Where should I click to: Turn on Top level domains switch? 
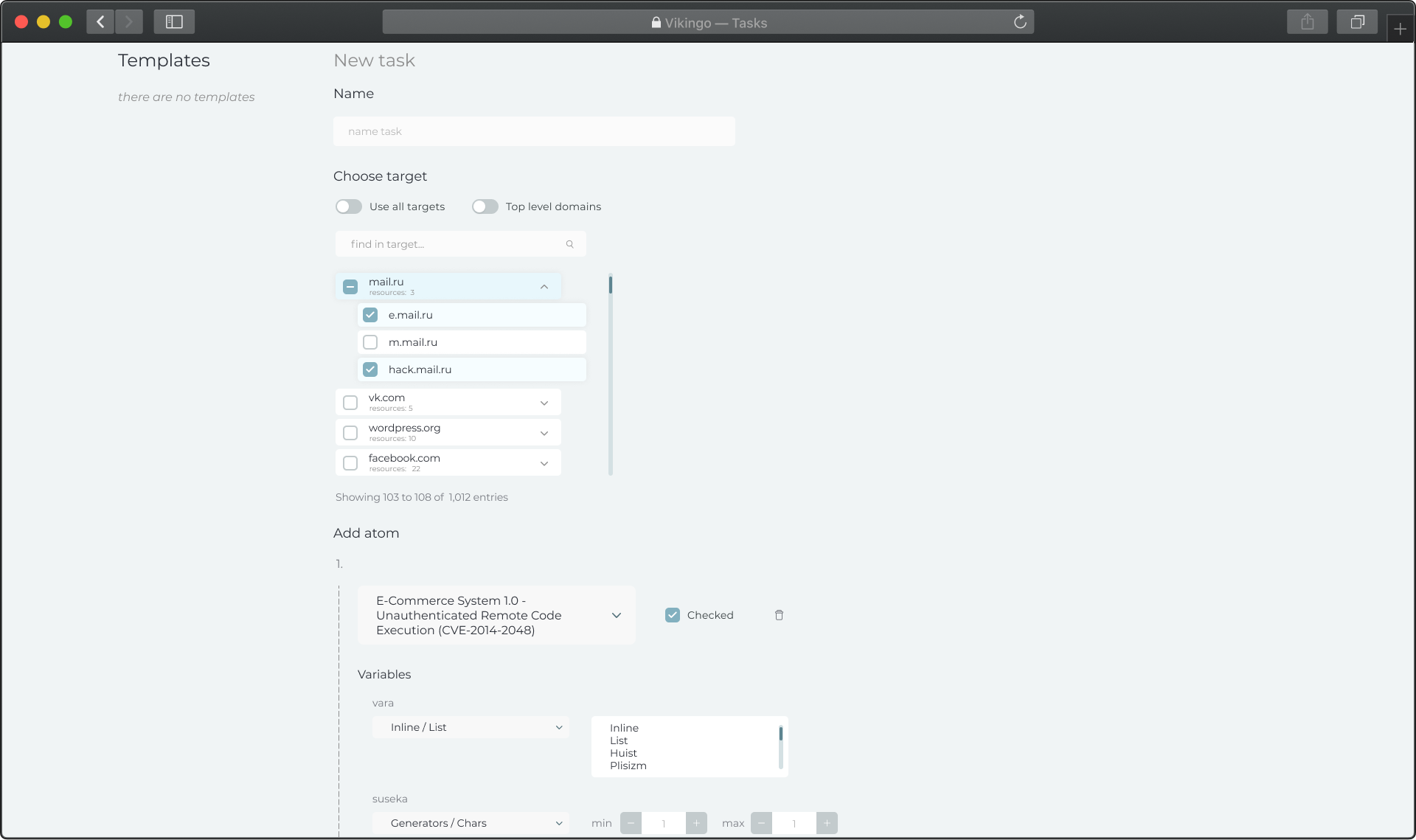coord(485,206)
